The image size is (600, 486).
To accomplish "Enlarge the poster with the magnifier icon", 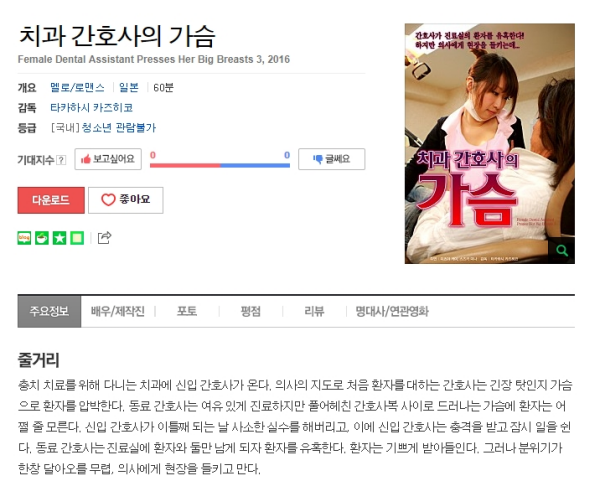I will click(562, 251).
